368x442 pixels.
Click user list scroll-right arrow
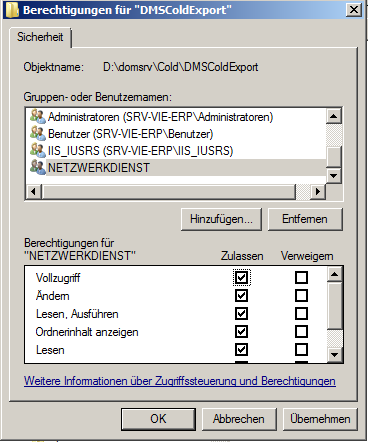318,191
